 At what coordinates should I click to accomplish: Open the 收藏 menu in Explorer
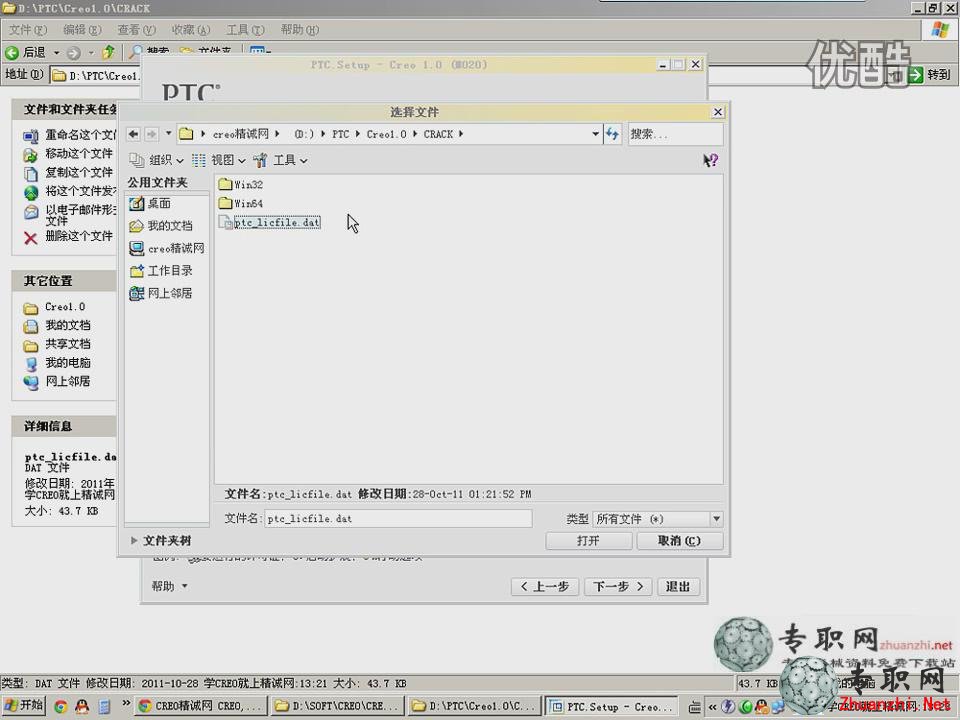click(x=190, y=30)
